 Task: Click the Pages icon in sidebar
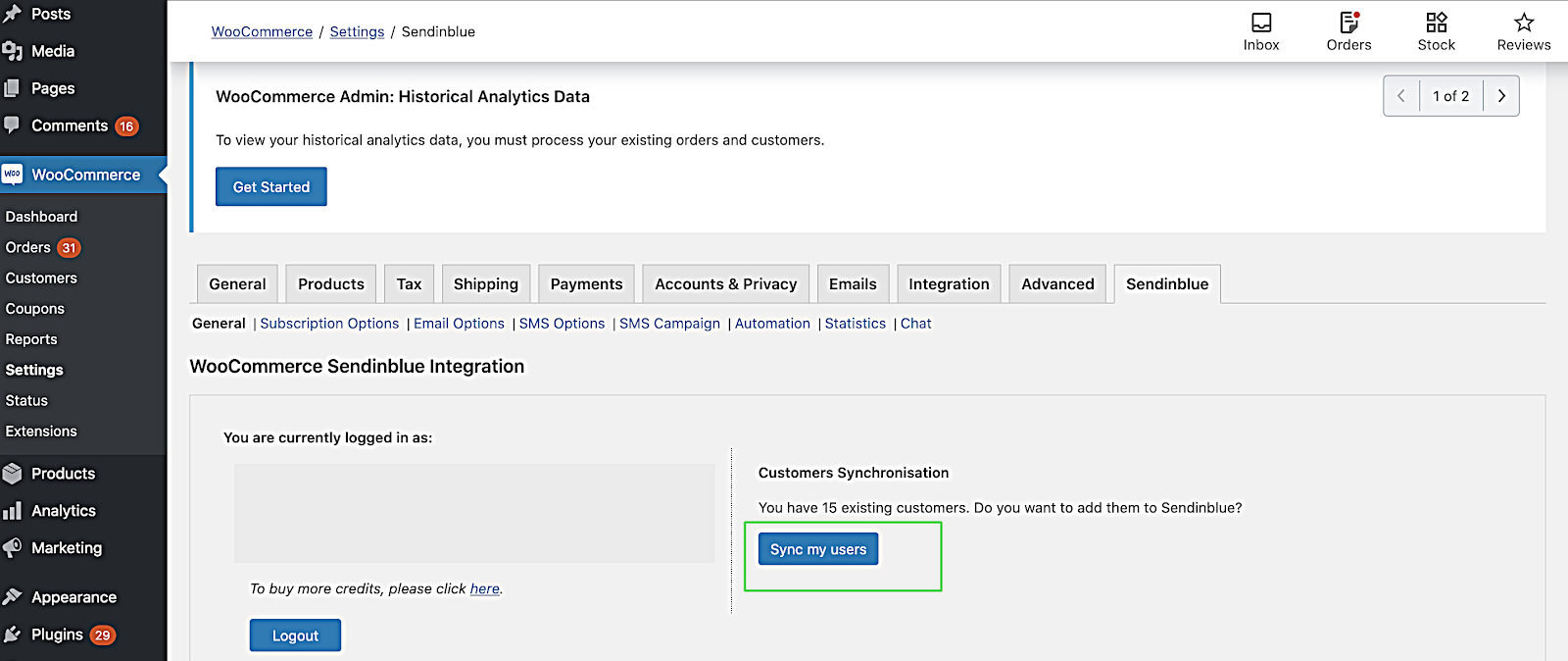tap(12, 88)
